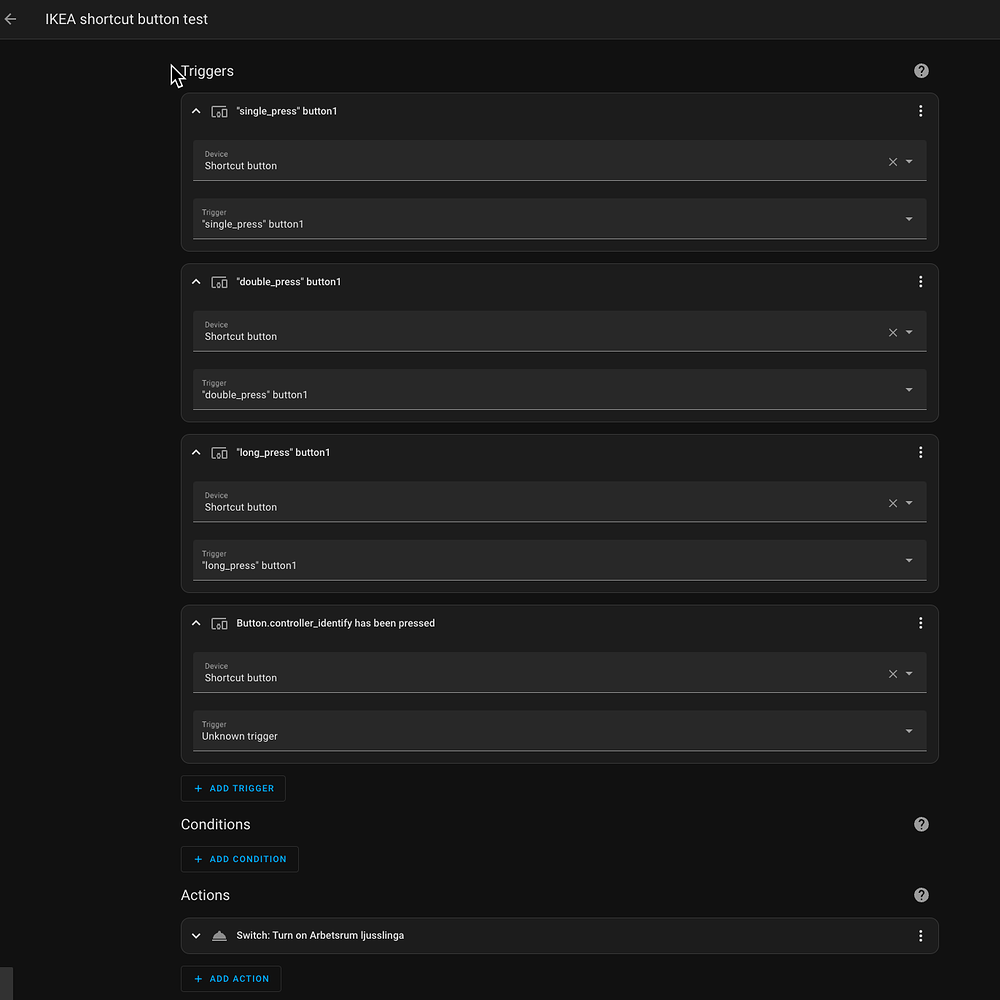Click the ADD ACTION button
The image size is (1000, 1000).
click(231, 978)
